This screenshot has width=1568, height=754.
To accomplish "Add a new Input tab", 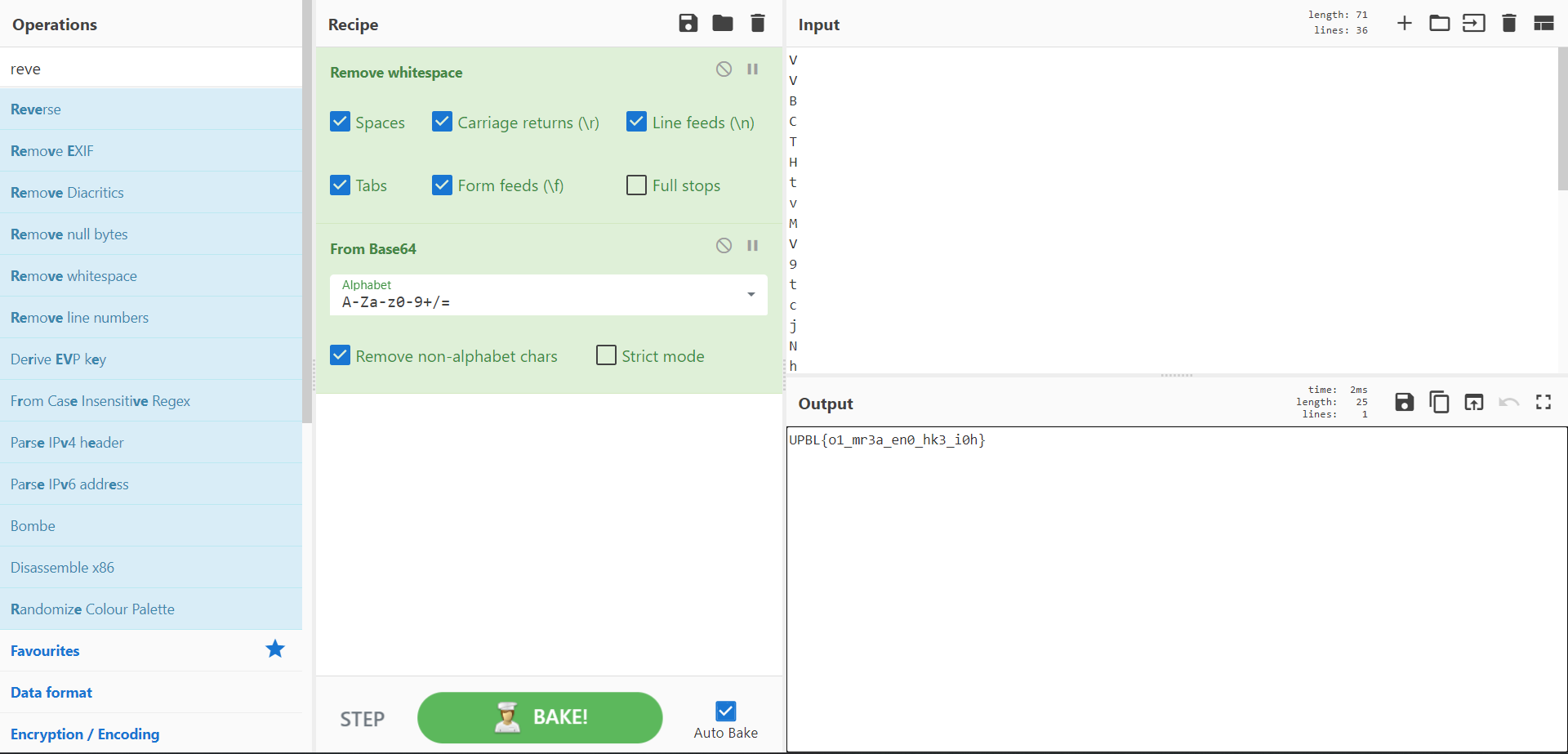I will tap(1405, 23).
